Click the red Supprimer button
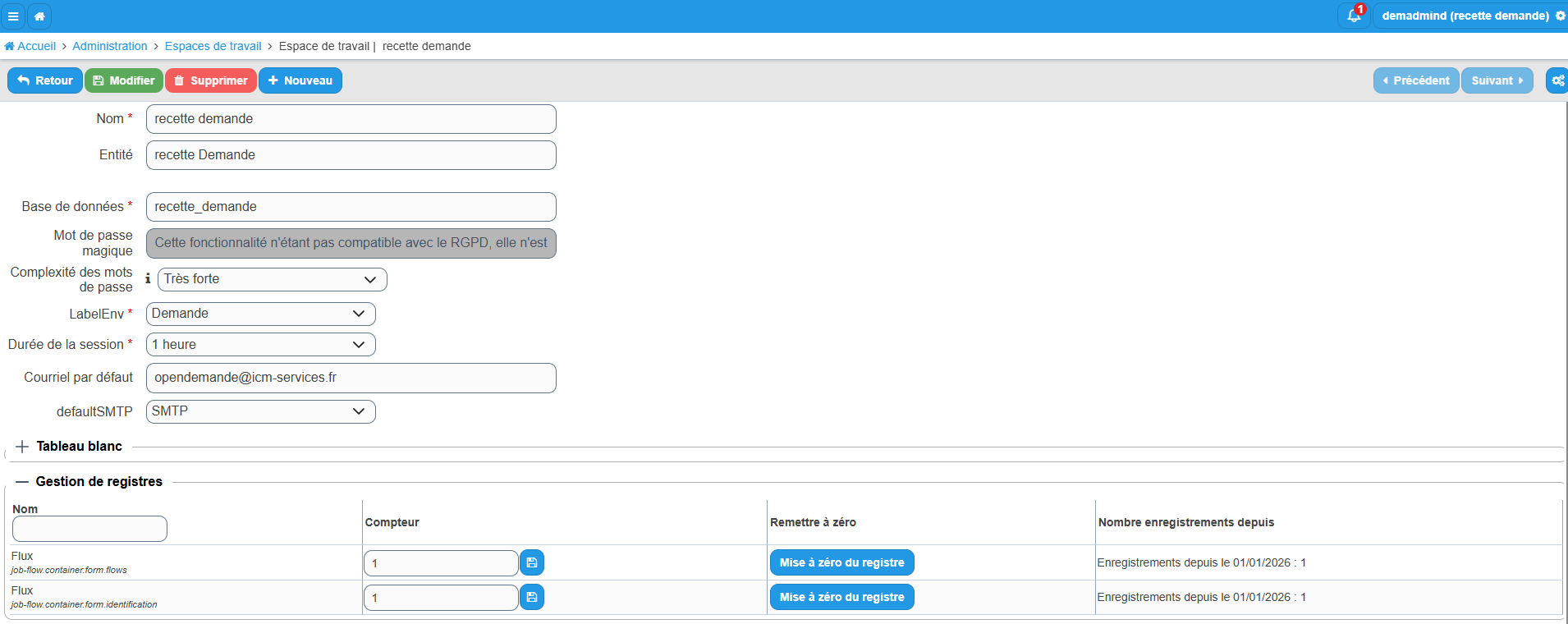1568x624 pixels. [211, 80]
